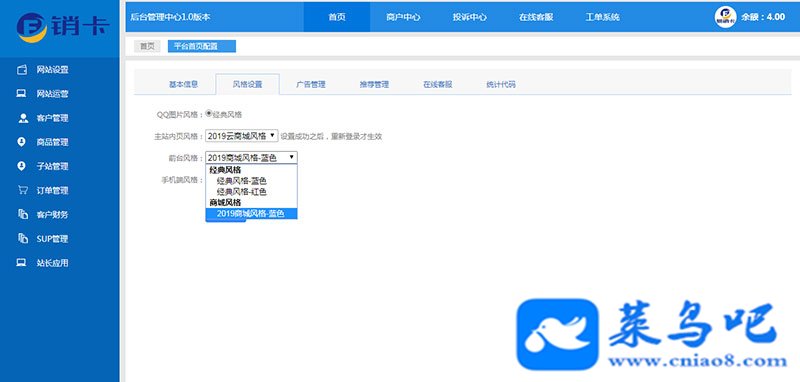The image size is (800, 382).
Task: Click the 余额：4.00 balance text
Action: point(763,17)
